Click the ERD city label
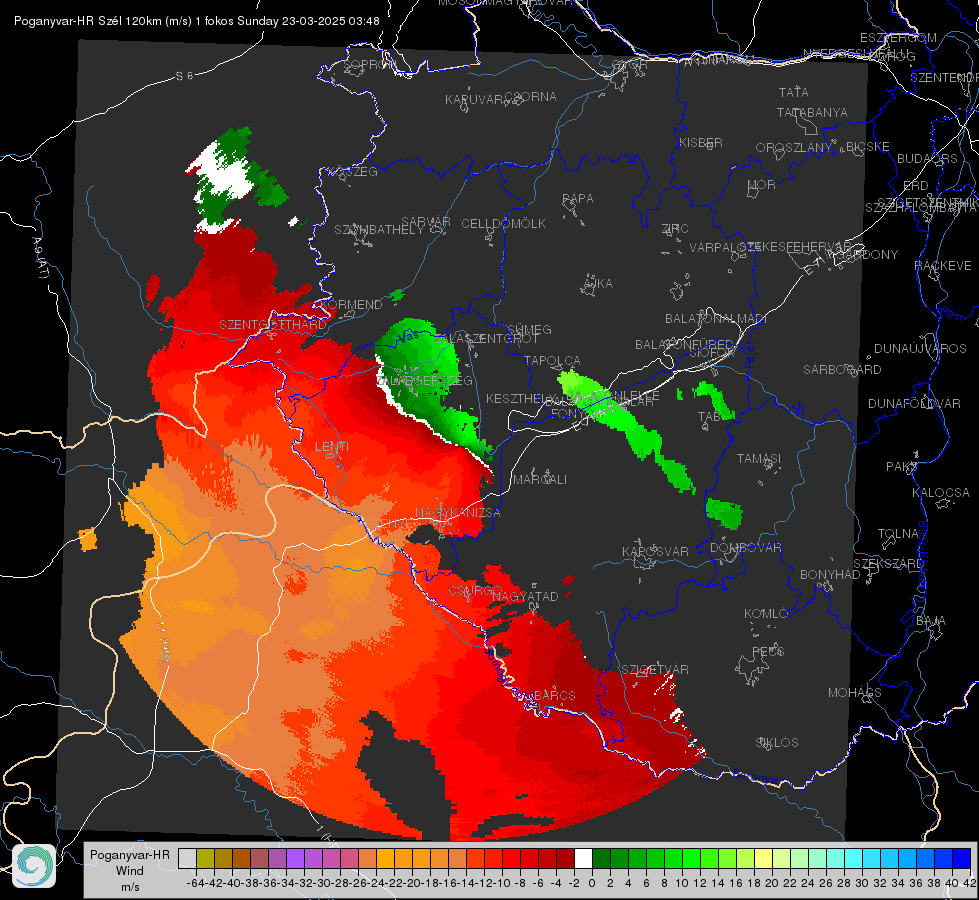979x900 pixels. [x=916, y=186]
